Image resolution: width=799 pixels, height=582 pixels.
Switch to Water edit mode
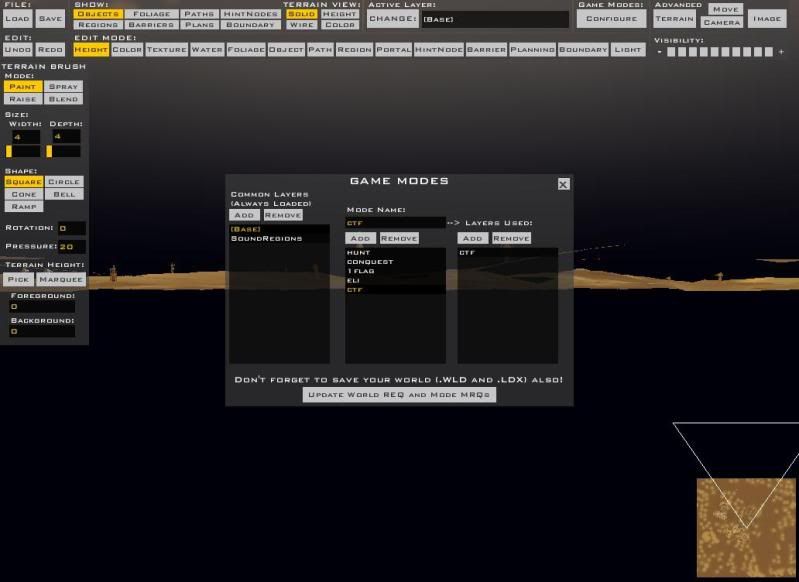(207, 49)
